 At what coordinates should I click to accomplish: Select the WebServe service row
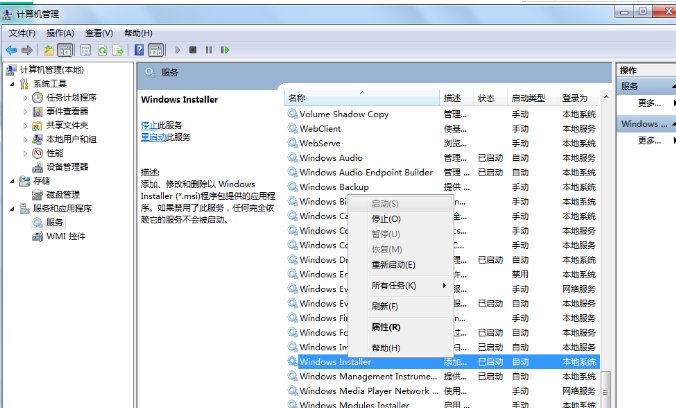point(442,143)
